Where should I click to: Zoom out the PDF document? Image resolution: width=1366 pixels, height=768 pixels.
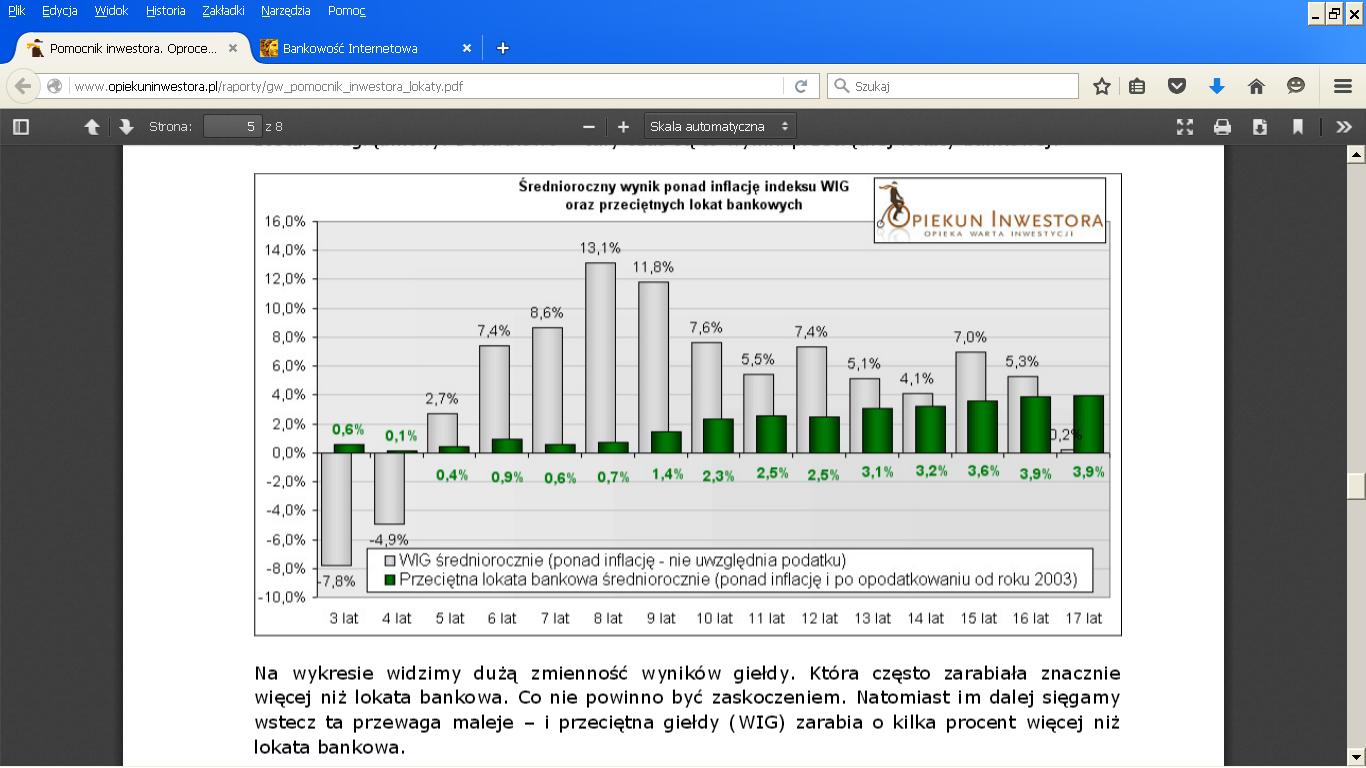(x=589, y=127)
